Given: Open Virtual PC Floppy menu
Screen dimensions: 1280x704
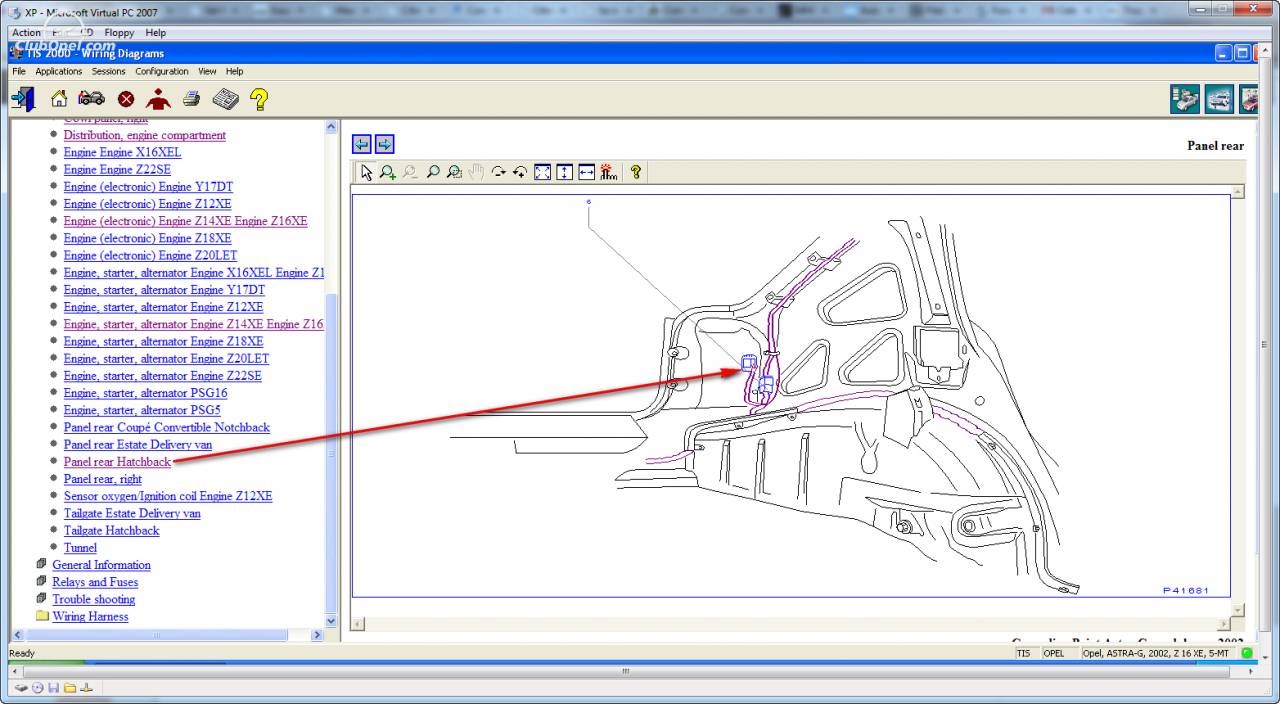Looking at the screenshot, I should (x=120, y=33).
